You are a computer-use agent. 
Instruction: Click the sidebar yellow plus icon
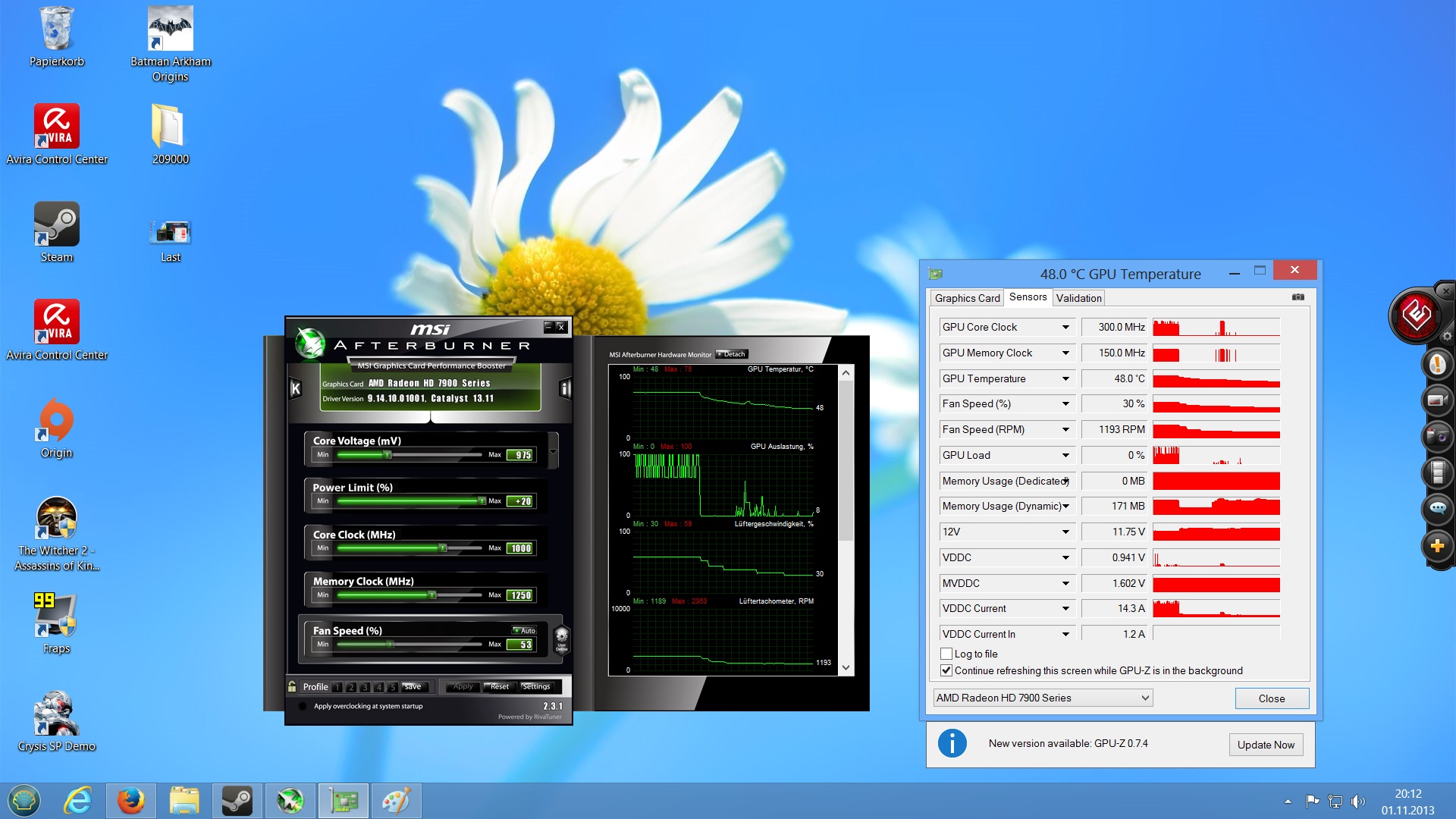[1436, 546]
